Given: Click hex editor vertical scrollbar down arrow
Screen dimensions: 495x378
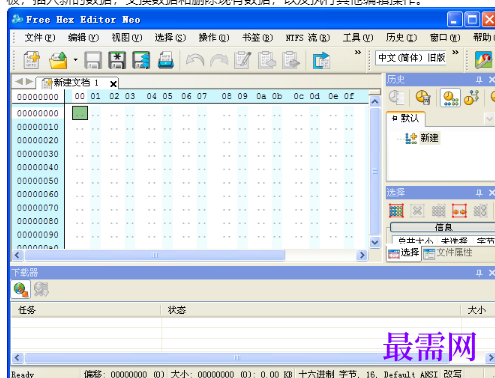Looking at the screenshot, I should 375,242.
